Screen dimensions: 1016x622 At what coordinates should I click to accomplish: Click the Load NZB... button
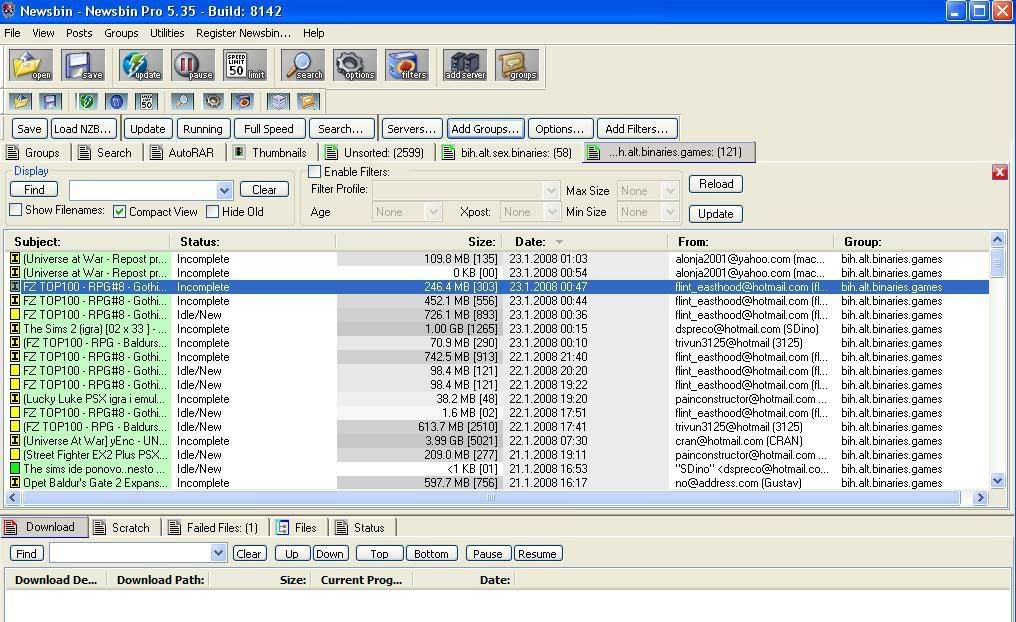coord(84,129)
